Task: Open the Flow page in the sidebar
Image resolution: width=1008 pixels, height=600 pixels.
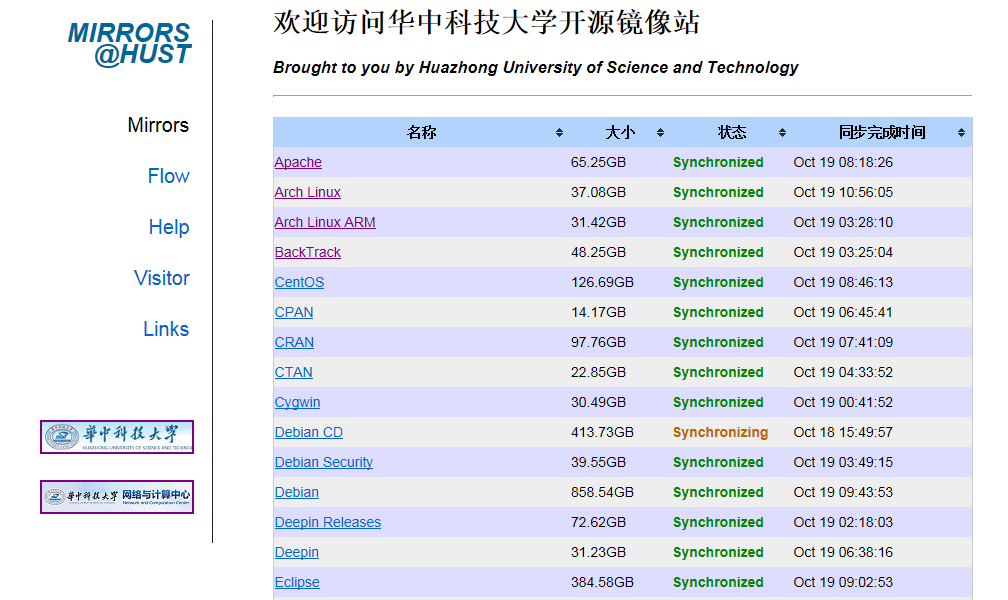Action: [168, 176]
